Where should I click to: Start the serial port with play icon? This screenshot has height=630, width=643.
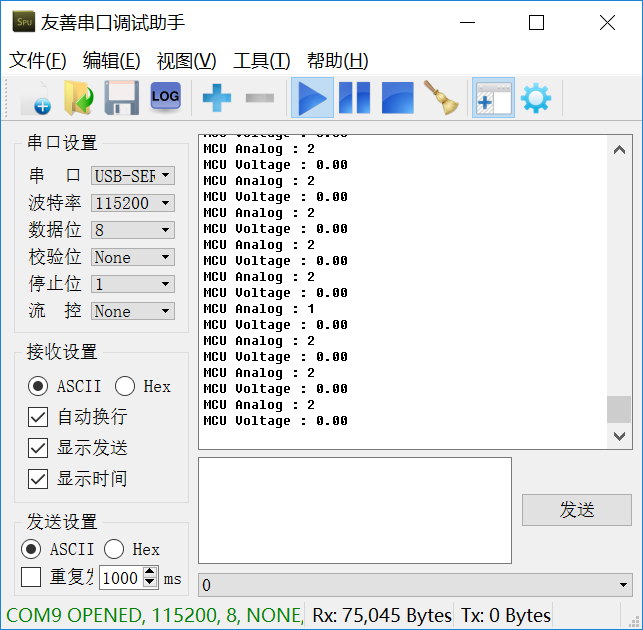312,98
